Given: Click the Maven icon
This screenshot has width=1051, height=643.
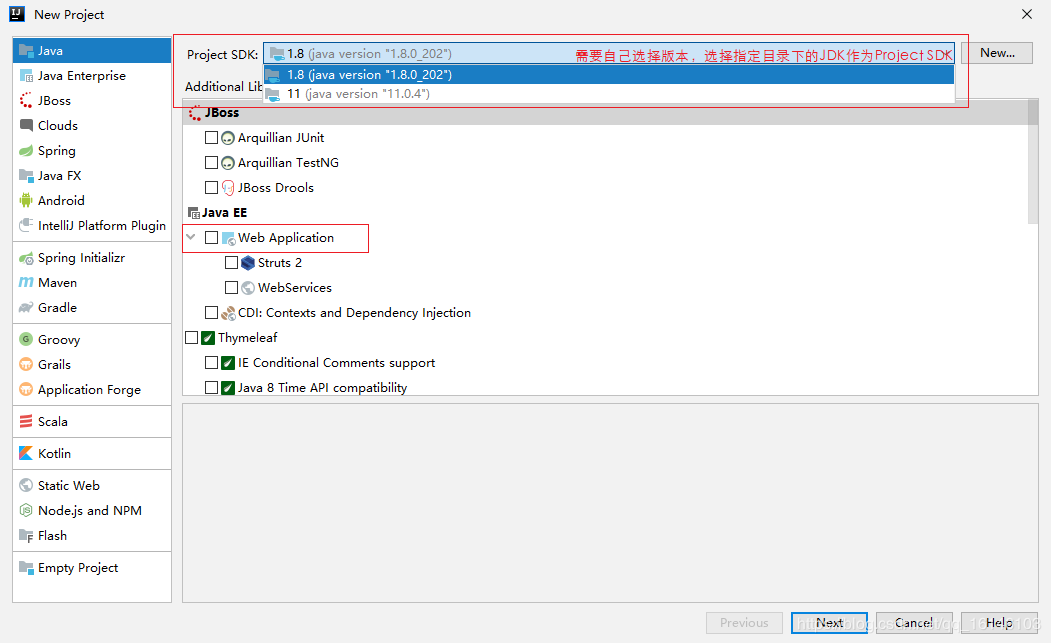Looking at the screenshot, I should click(26, 283).
